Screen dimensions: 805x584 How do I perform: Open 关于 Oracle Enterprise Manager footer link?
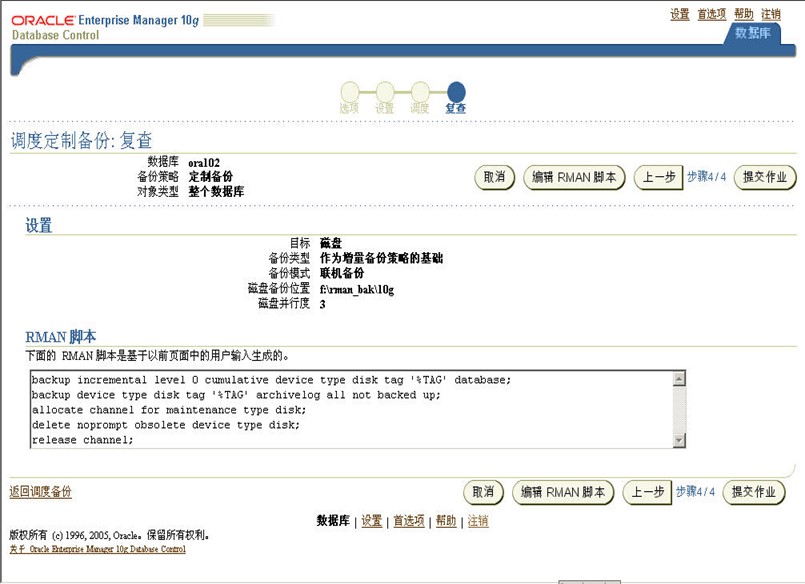pyautogui.click(x=97, y=549)
